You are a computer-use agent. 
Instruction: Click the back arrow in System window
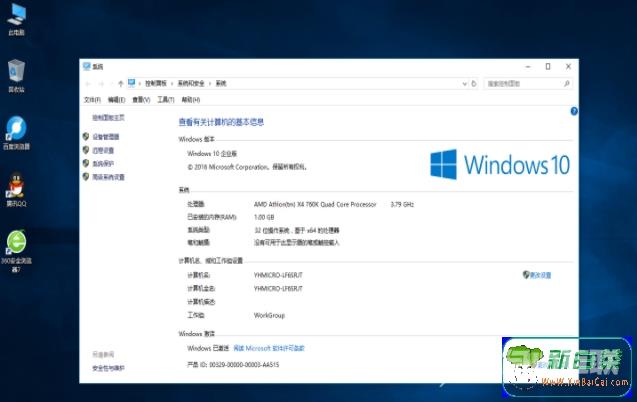point(88,84)
